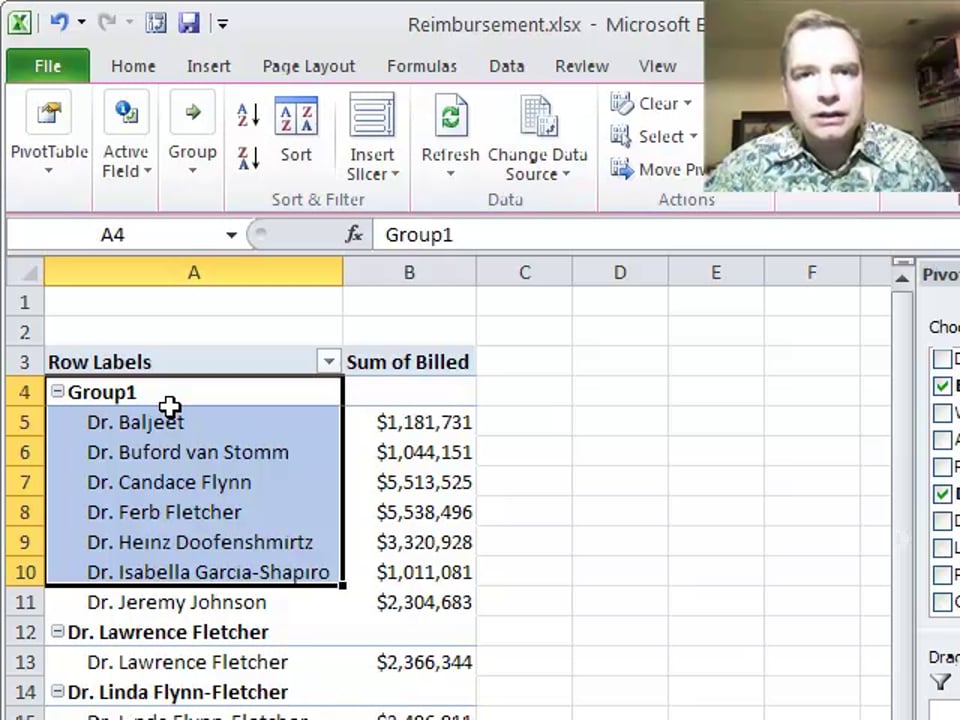Click the Move PivotTable icon
Image resolution: width=960 pixels, height=720 pixels.
pyautogui.click(x=621, y=168)
